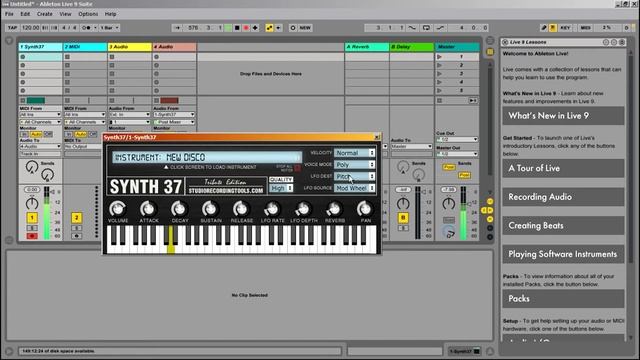Open 4 Audio track's Audio From dropdown

pos(174,115)
